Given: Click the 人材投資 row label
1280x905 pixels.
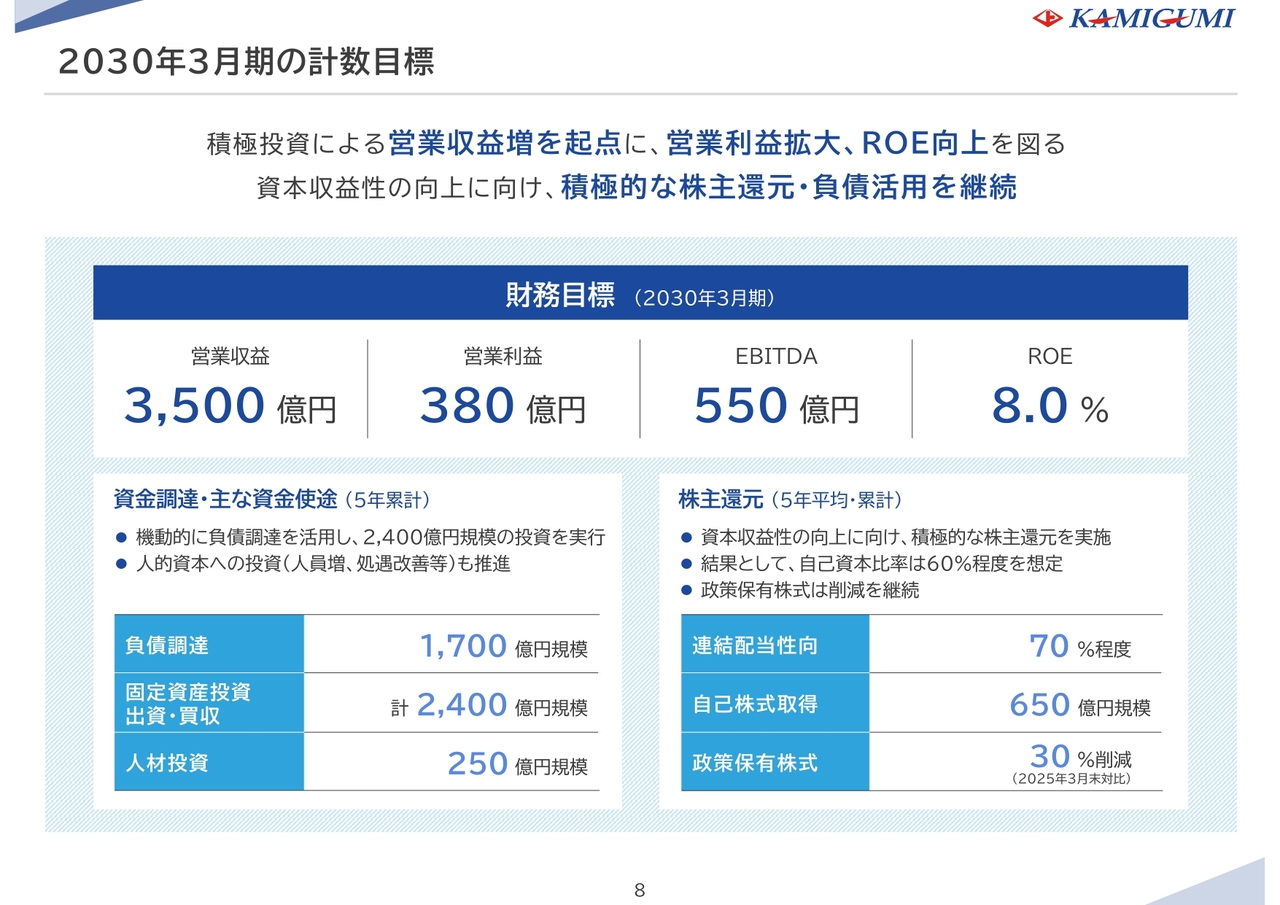Looking at the screenshot, I should point(209,762).
